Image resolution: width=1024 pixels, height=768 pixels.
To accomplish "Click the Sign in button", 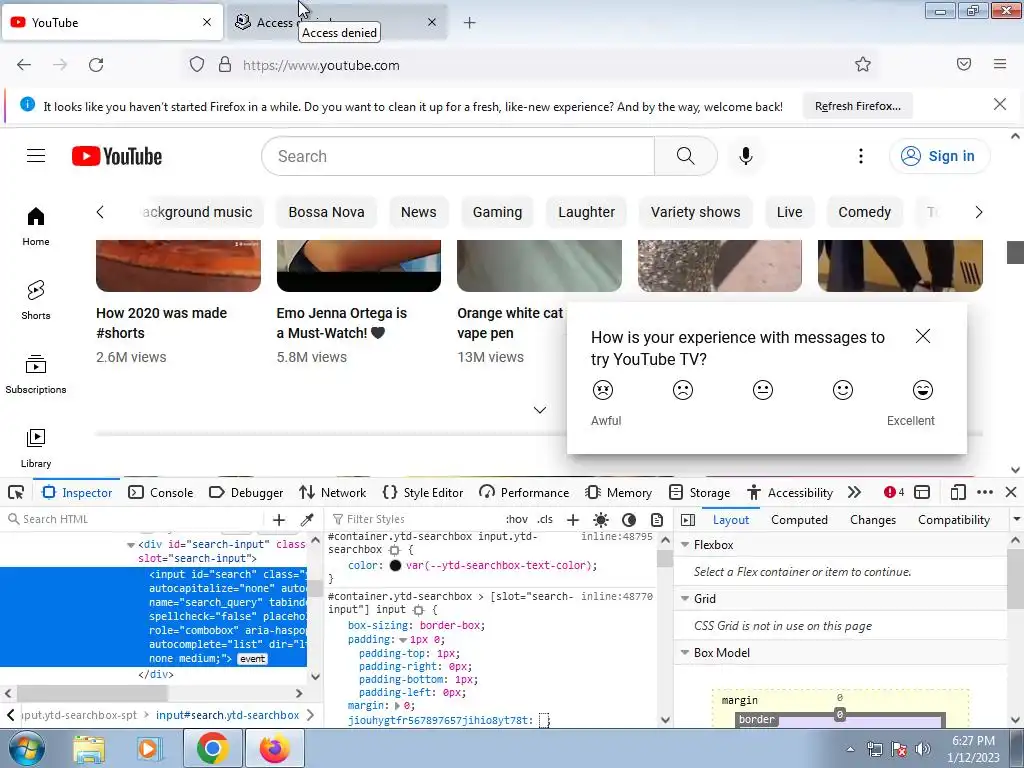I will tap(939, 156).
